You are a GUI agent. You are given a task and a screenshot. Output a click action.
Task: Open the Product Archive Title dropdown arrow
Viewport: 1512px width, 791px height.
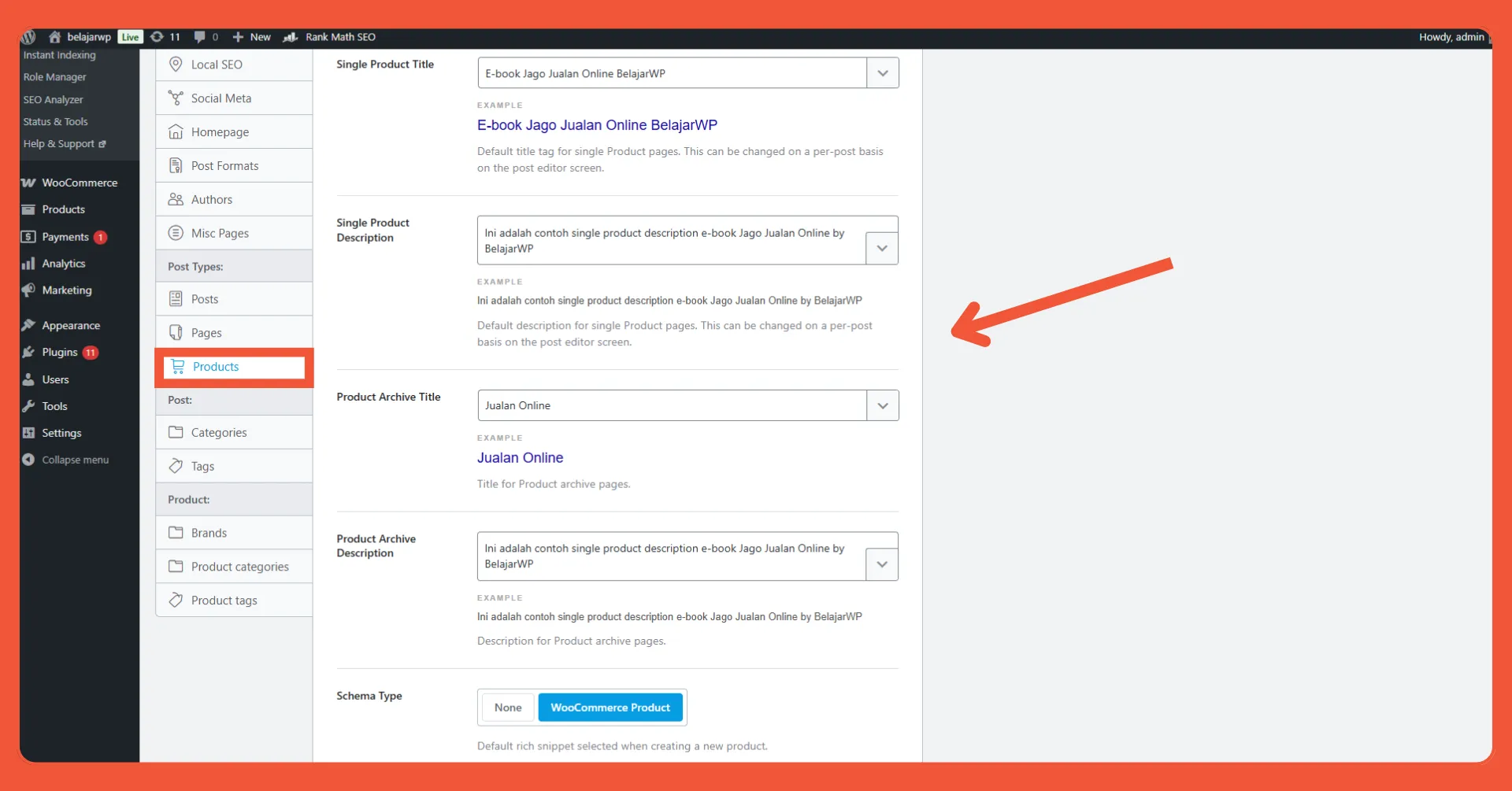pos(882,405)
